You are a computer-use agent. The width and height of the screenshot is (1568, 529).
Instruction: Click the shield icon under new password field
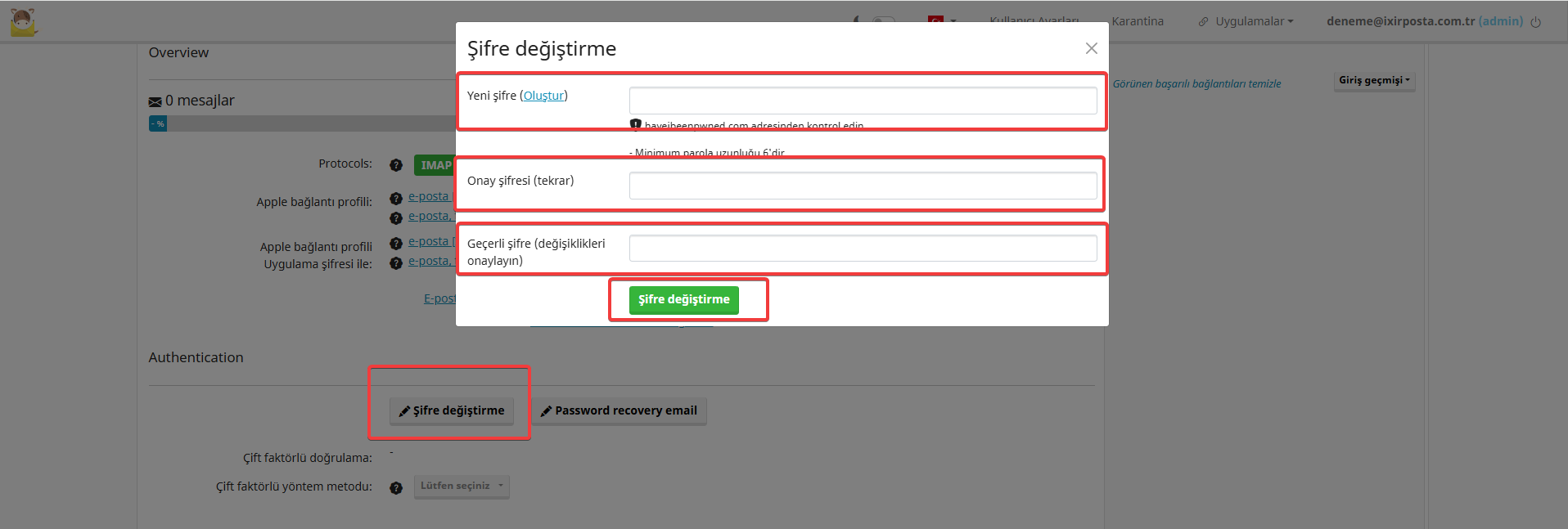click(x=636, y=125)
